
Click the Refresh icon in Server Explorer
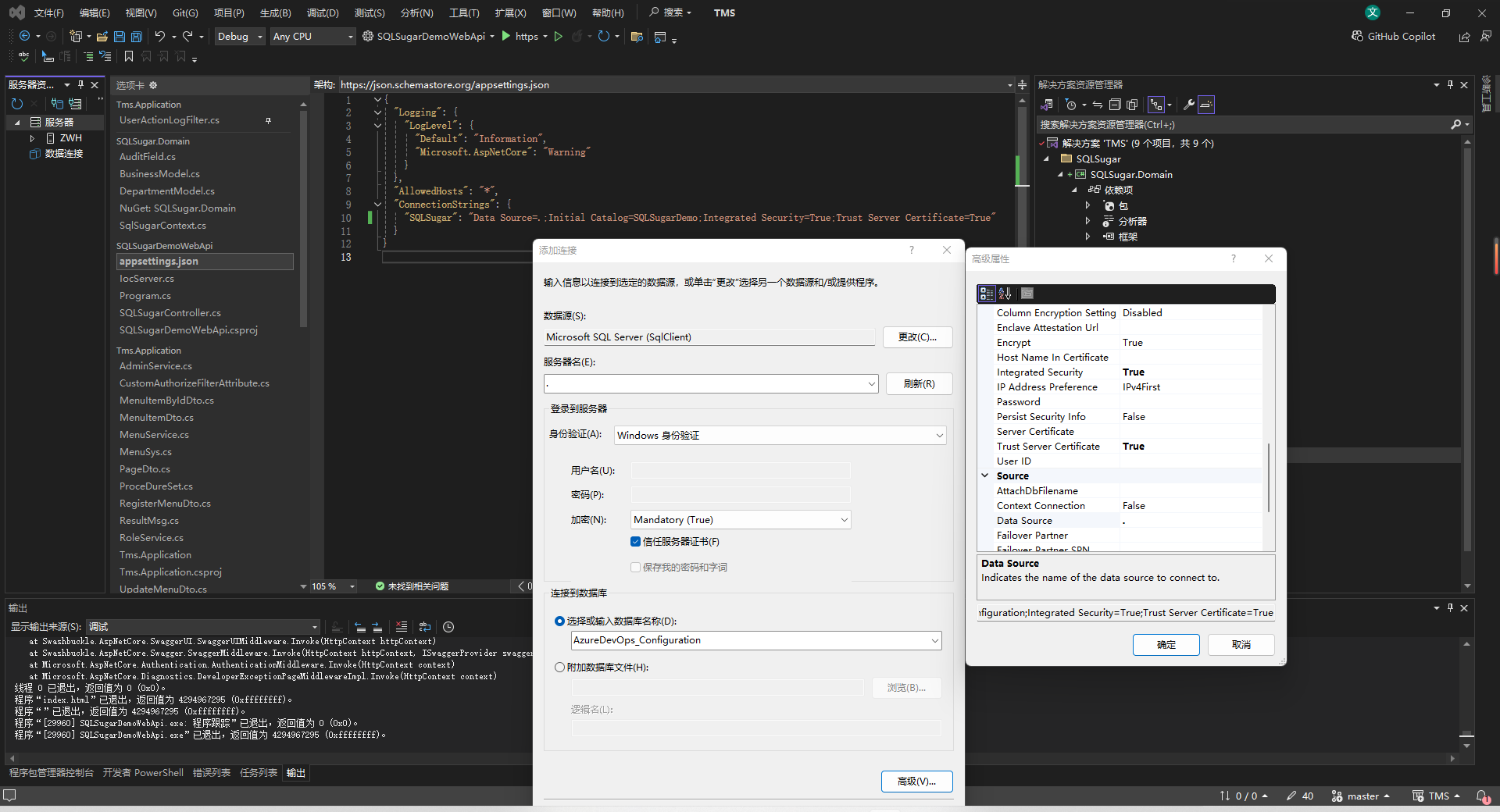pyautogui.click(x=17, y=103)
